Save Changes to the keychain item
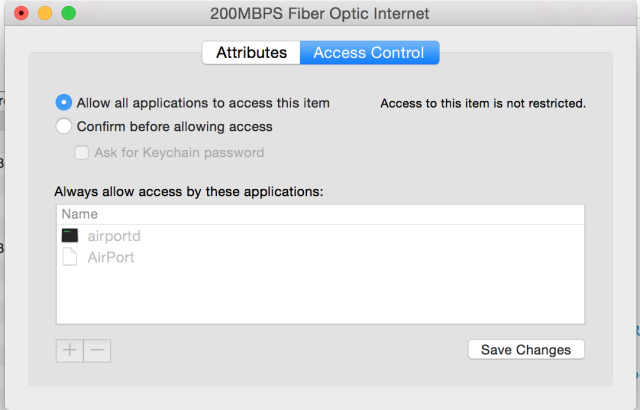 [526, 350]
